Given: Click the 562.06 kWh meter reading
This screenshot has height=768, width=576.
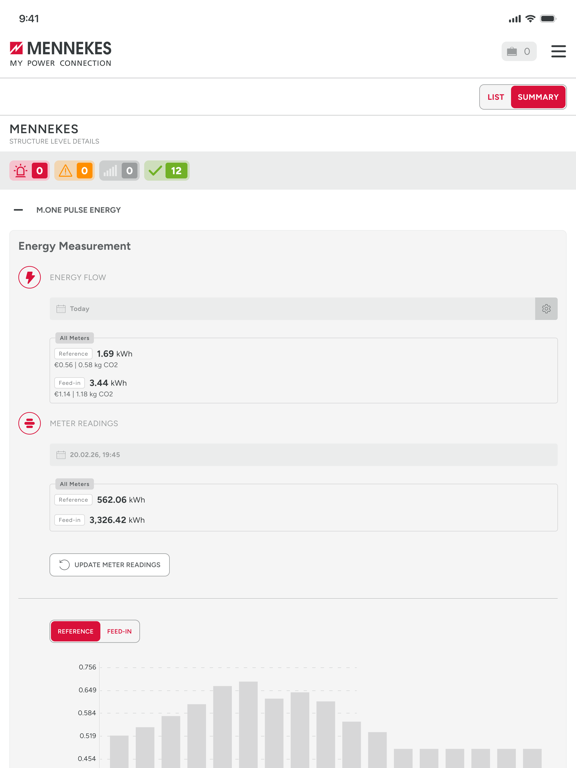Looking at the screenshot, I should coord(121,500).
